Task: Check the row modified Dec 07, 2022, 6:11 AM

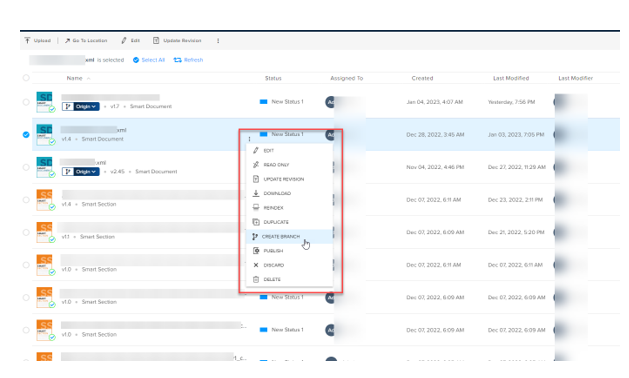Action: point(26,265)
